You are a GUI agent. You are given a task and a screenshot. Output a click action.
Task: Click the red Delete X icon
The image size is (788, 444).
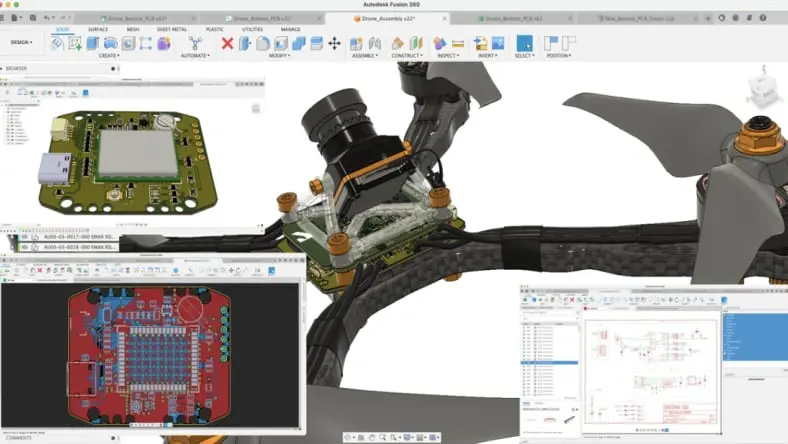point(227,43)
